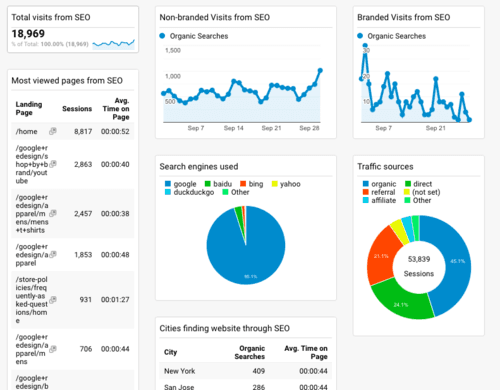Click Organic Searches legend dot in Non-branded chart

click(162, 36)
